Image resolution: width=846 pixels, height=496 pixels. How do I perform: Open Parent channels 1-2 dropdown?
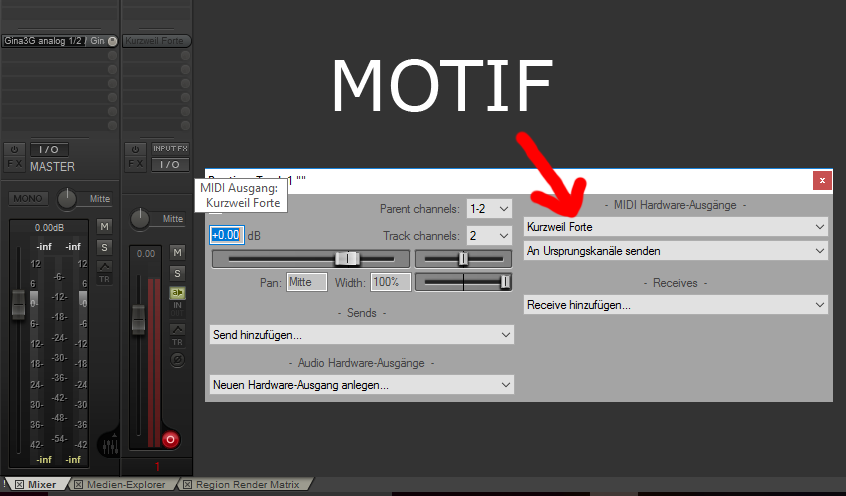[489, 208]
